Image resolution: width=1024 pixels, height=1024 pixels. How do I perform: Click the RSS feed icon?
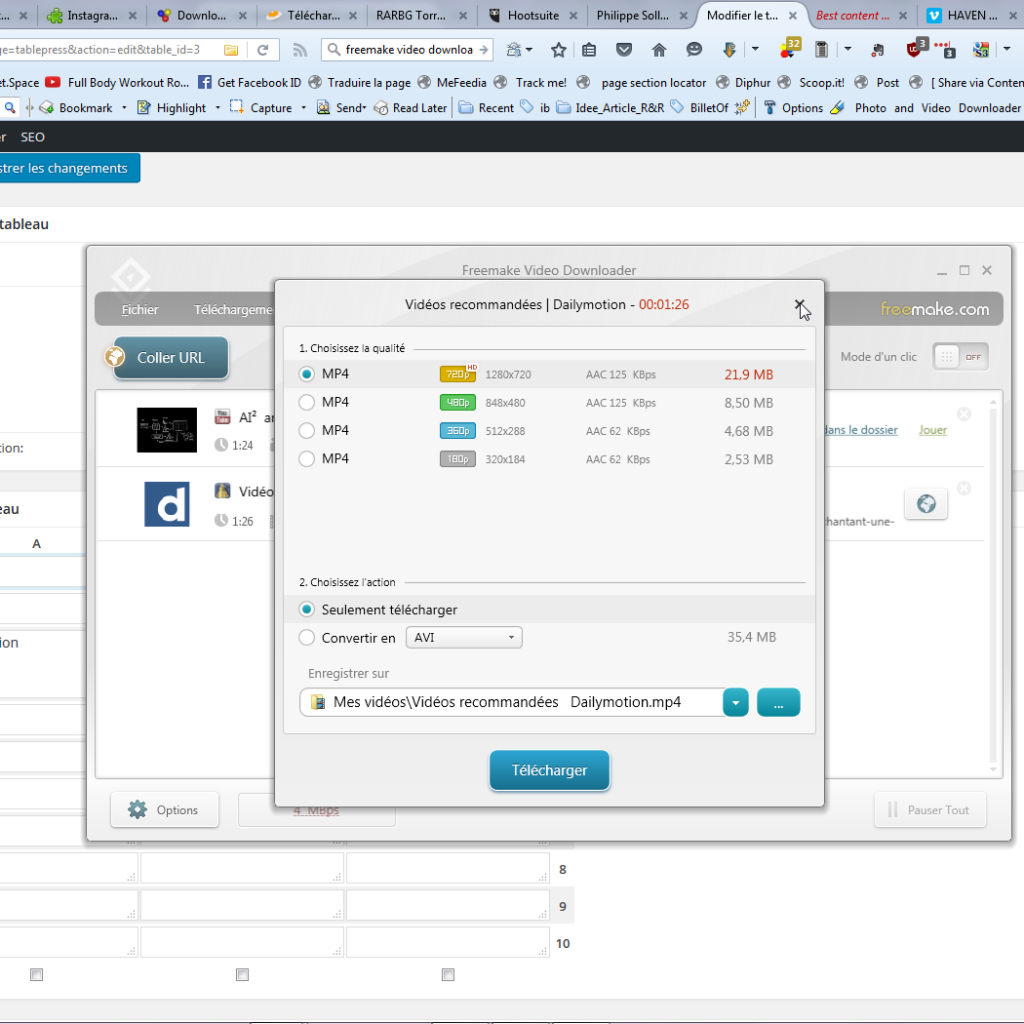point(300,50)
